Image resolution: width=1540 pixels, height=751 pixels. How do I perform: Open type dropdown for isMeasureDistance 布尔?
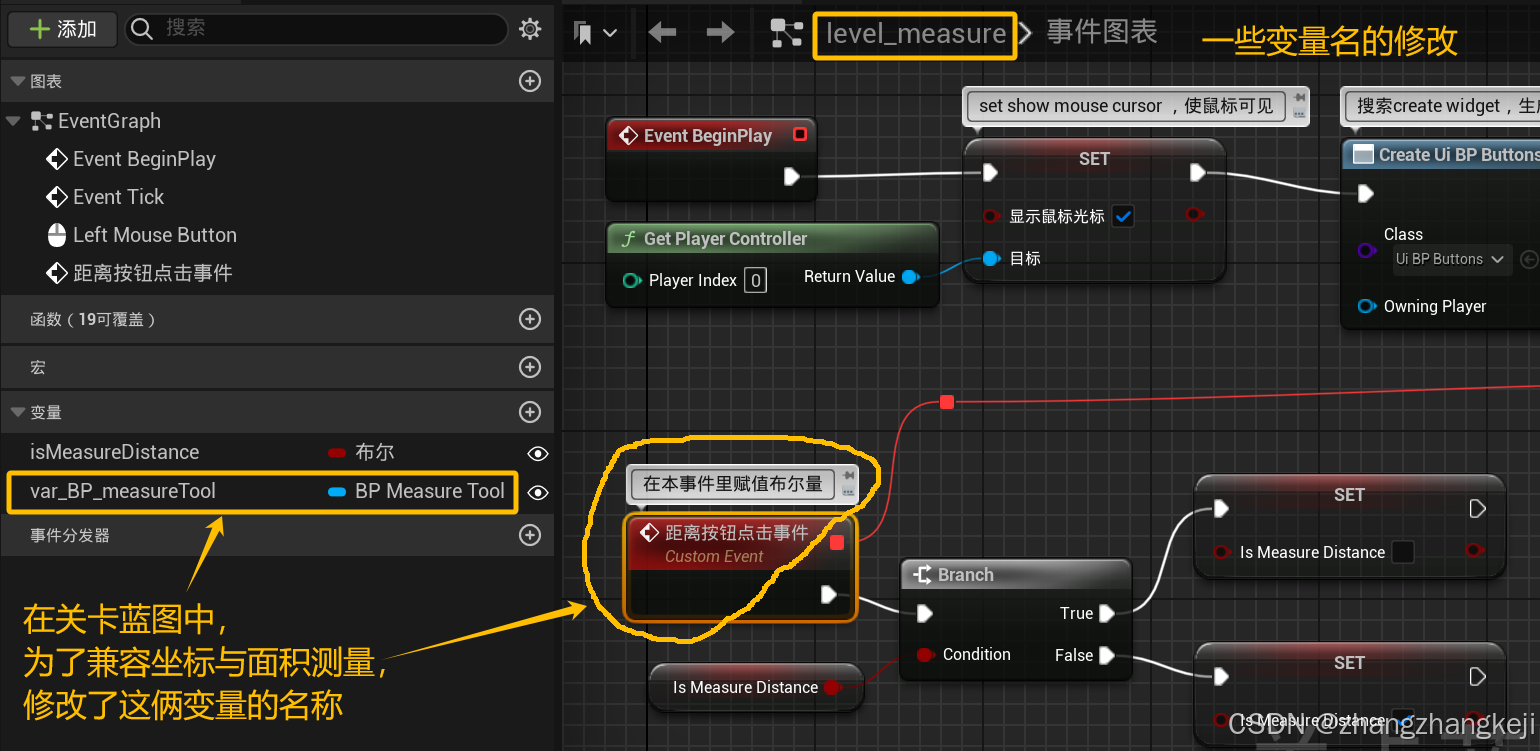point(361,452)
